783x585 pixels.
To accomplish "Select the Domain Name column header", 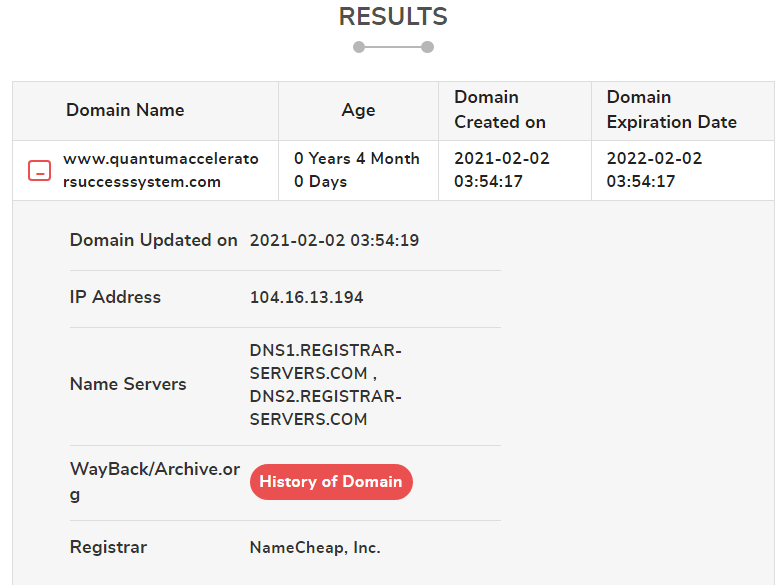I will click(x=125, y=110).
